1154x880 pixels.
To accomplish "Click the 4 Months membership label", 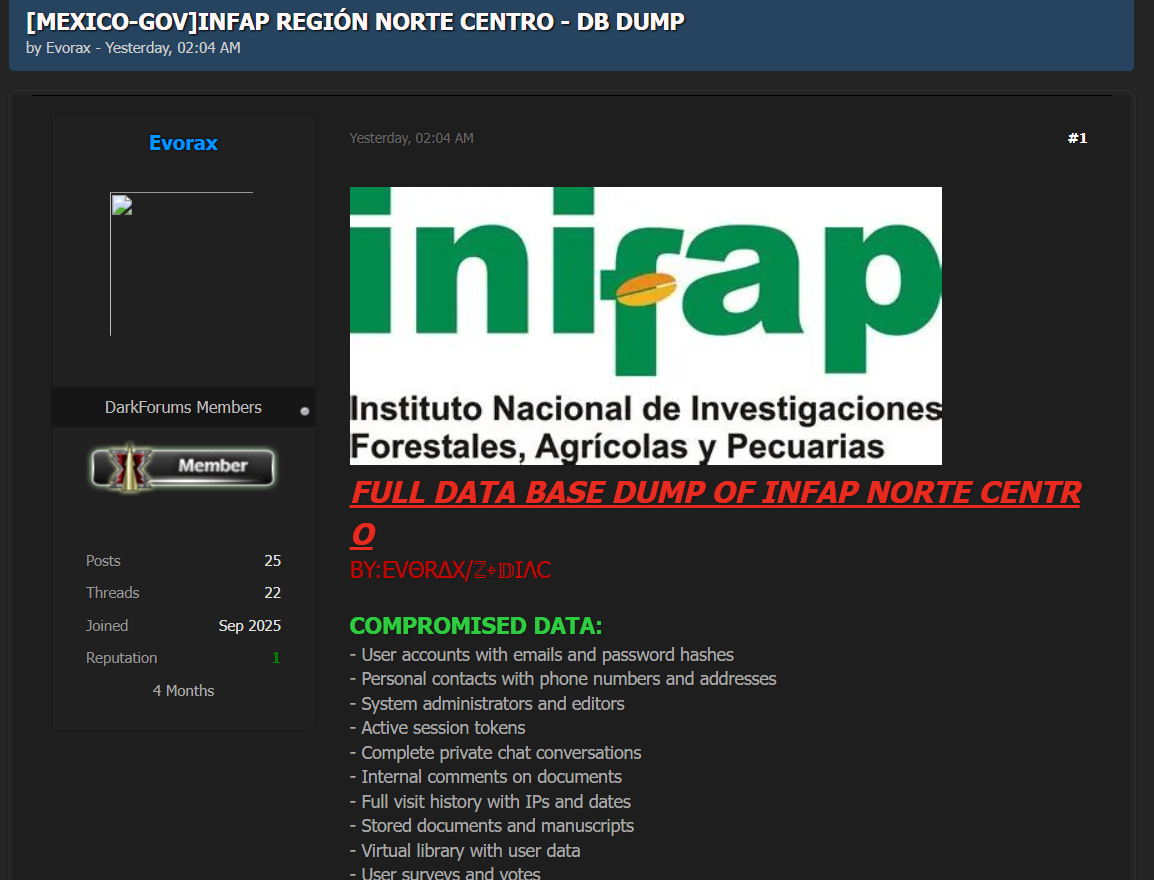I will click(183, 691).
